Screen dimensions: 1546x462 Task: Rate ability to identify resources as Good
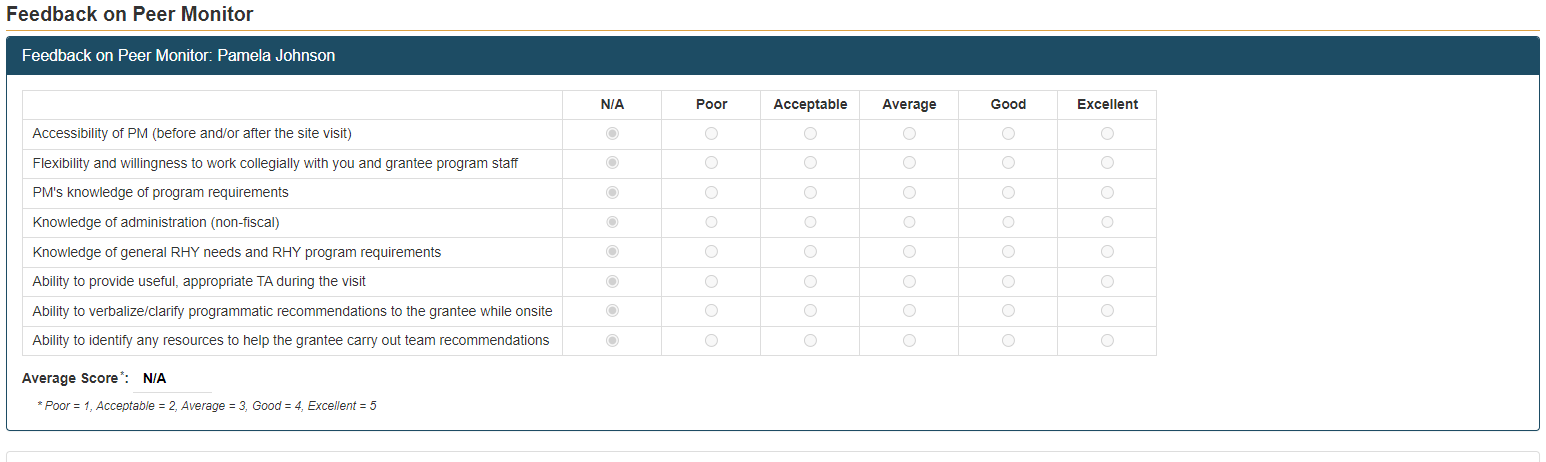click(1008, 341)
